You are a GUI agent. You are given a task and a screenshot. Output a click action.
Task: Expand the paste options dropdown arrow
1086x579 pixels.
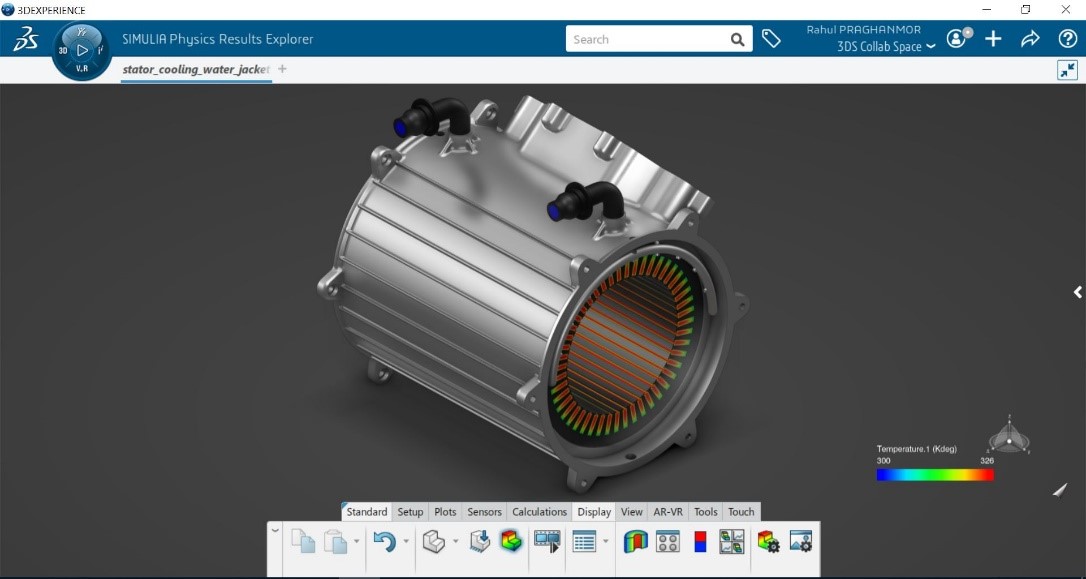click(x=357, y=541)
